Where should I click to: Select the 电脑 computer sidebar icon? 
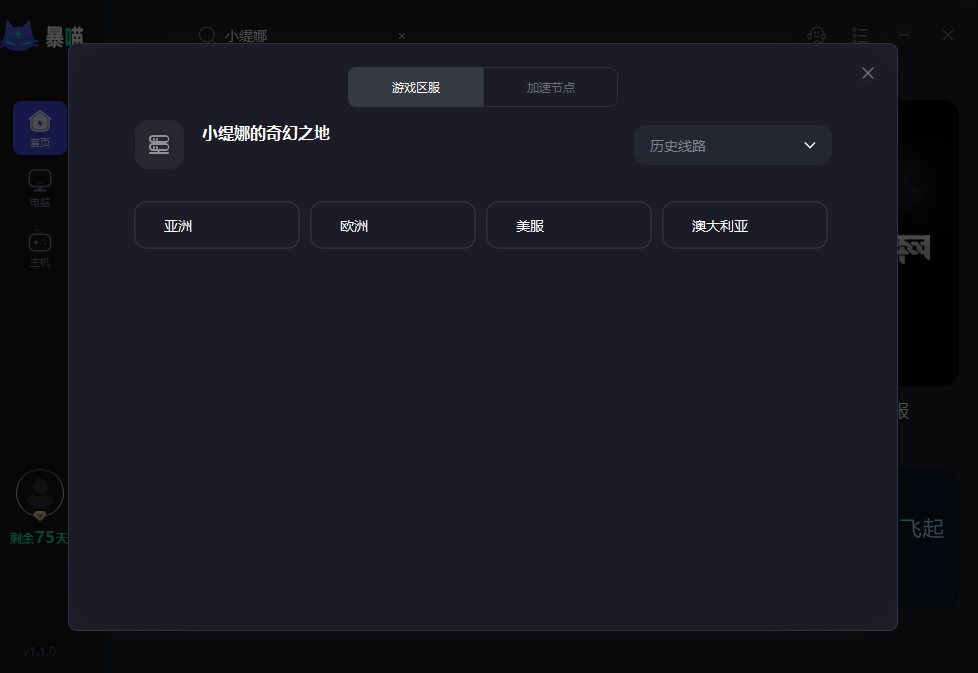click(x=40, y=188)
